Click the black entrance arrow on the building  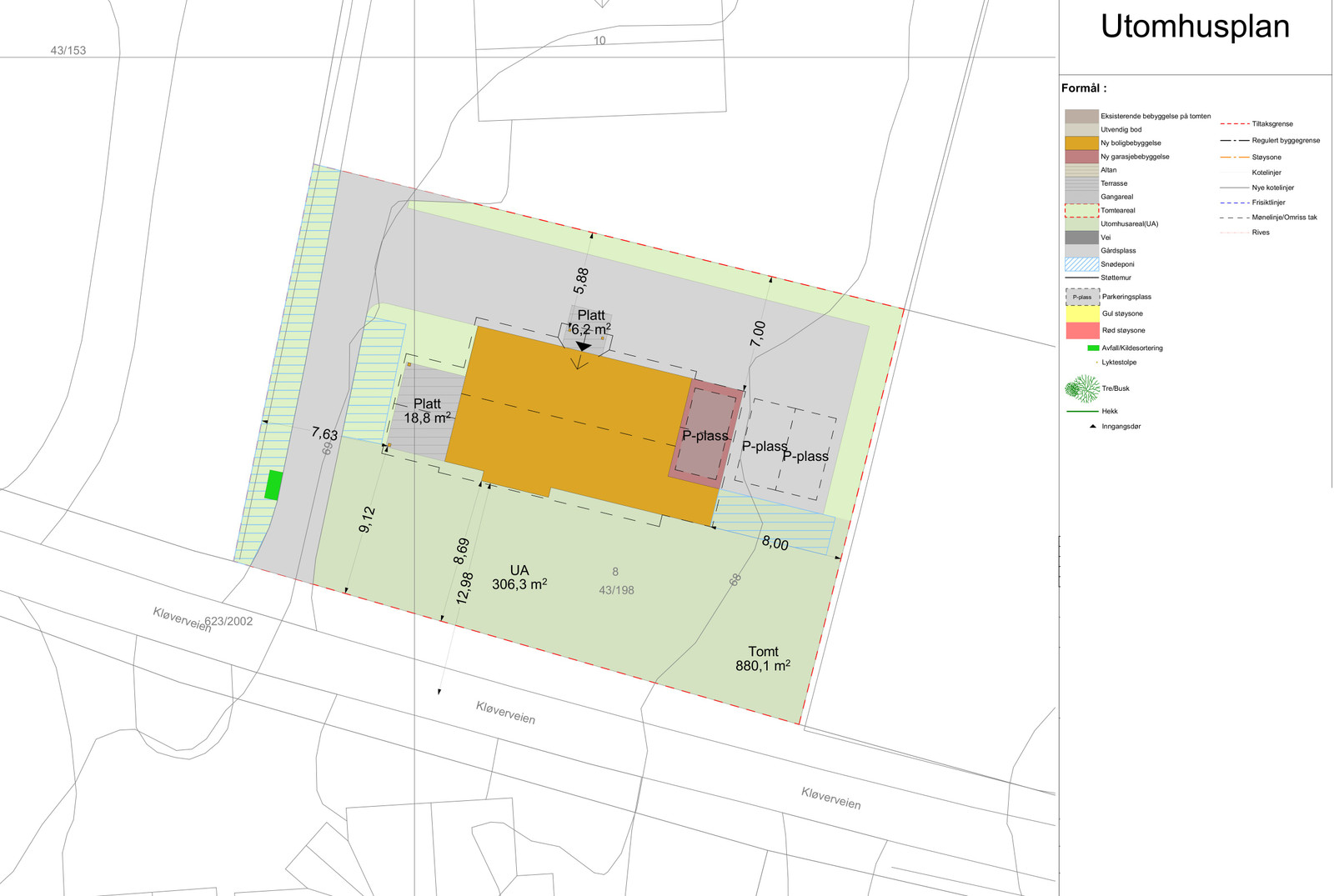584,346
